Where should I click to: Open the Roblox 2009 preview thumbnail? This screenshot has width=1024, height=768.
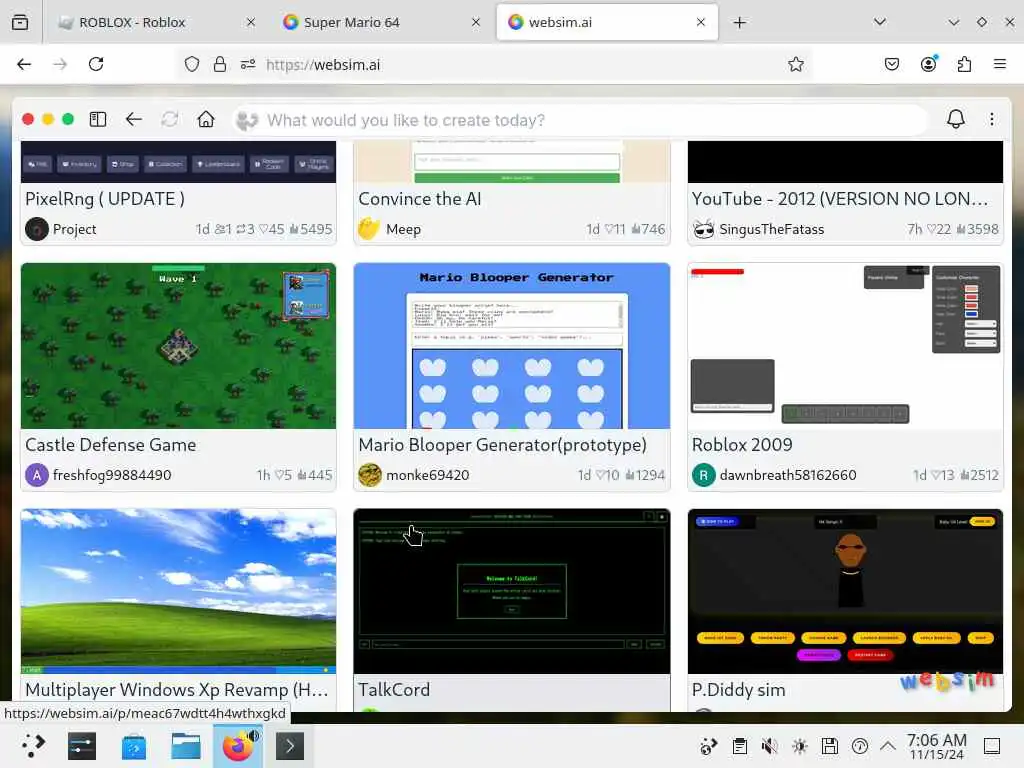point(845,346)
